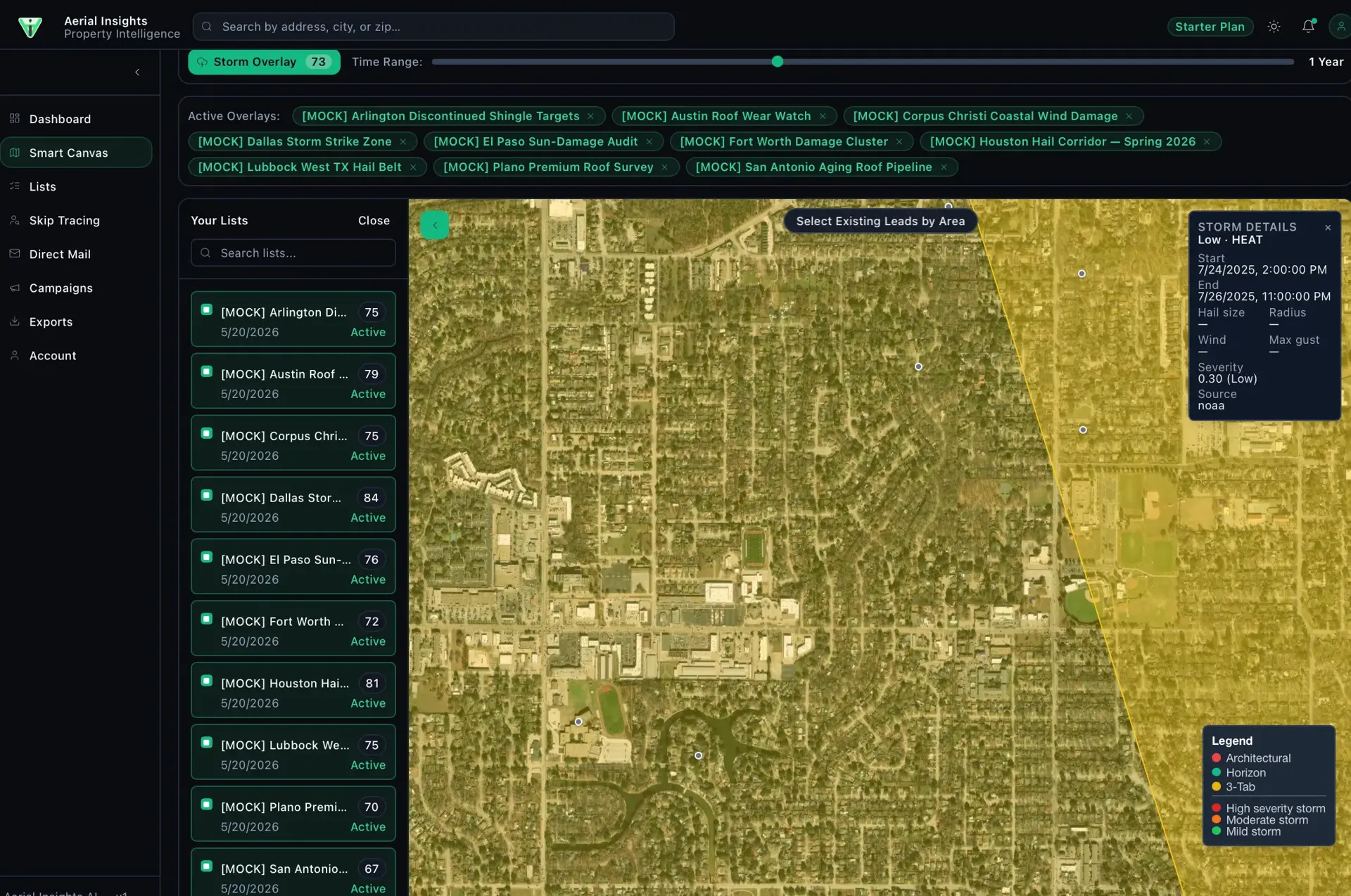Close the Storm Details panel
Image resolution: width=1351 pixels, height=896 pixels.
(1328, 227)
